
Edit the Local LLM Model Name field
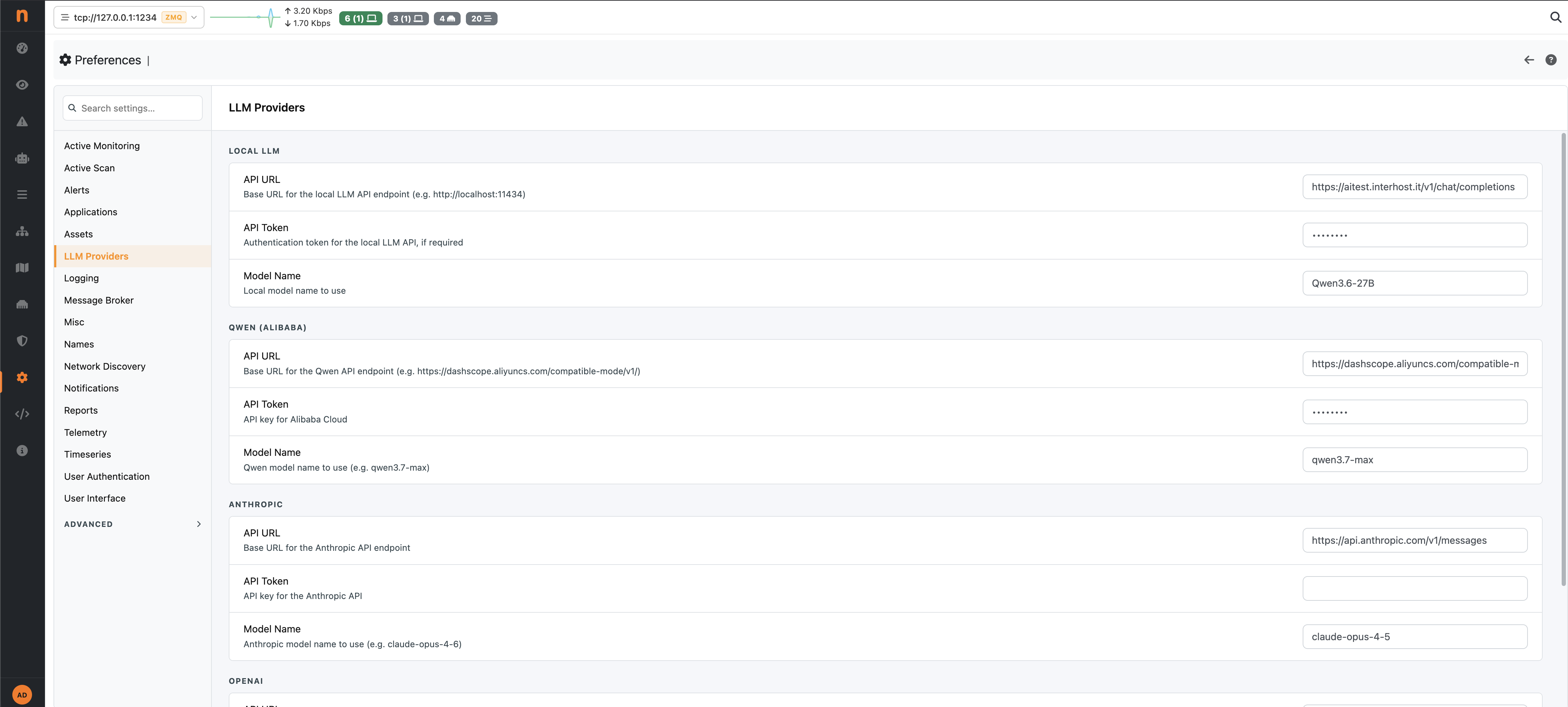click(1414, 283)
